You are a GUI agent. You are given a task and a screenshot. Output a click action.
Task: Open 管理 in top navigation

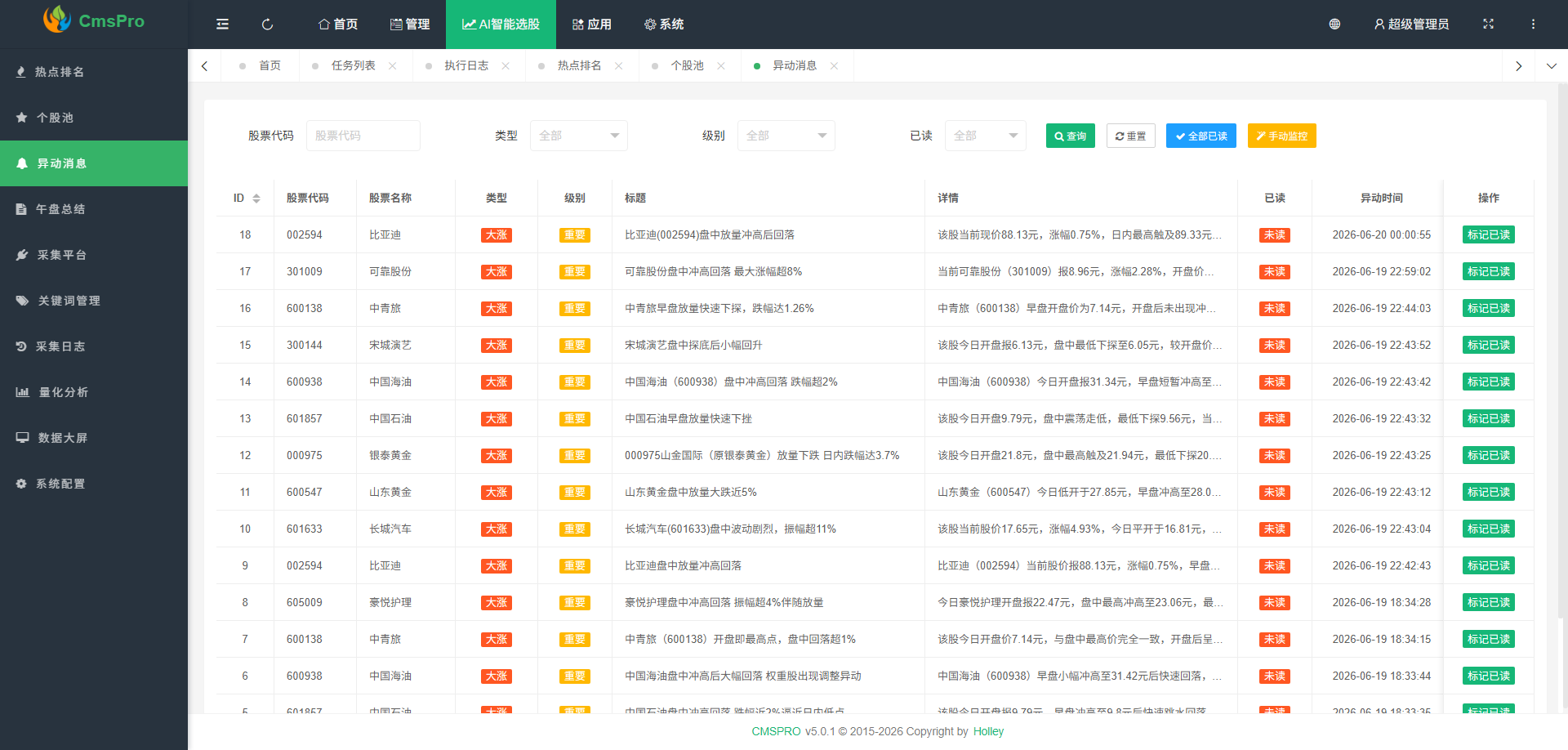point(410,25)
